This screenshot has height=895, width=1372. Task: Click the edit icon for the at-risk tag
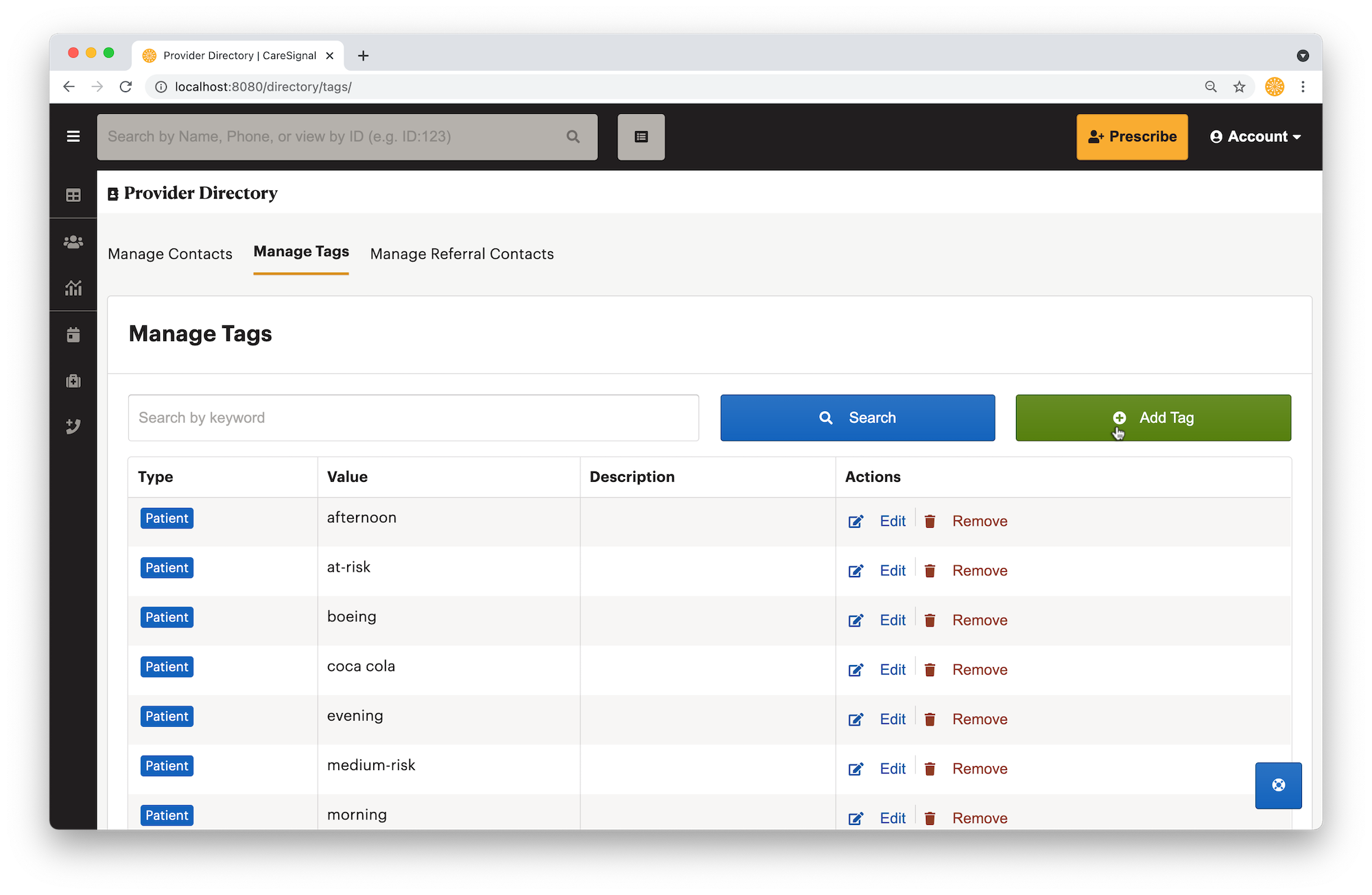pos(855,571)
